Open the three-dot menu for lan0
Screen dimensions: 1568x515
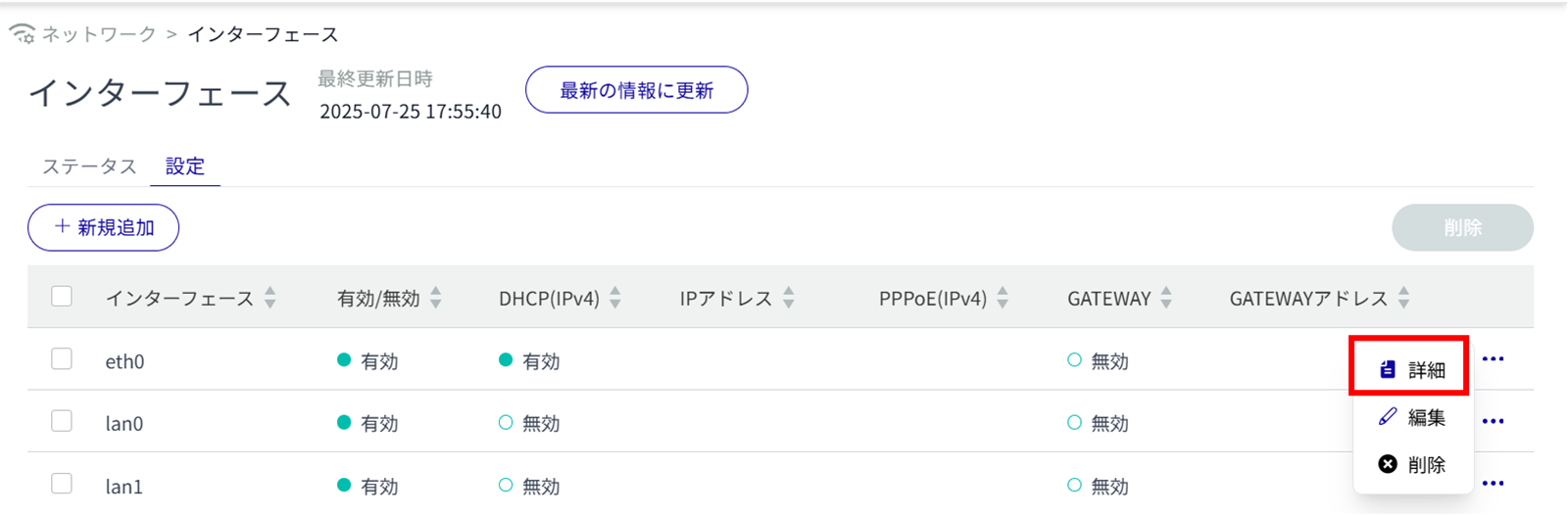point(1493,421)
